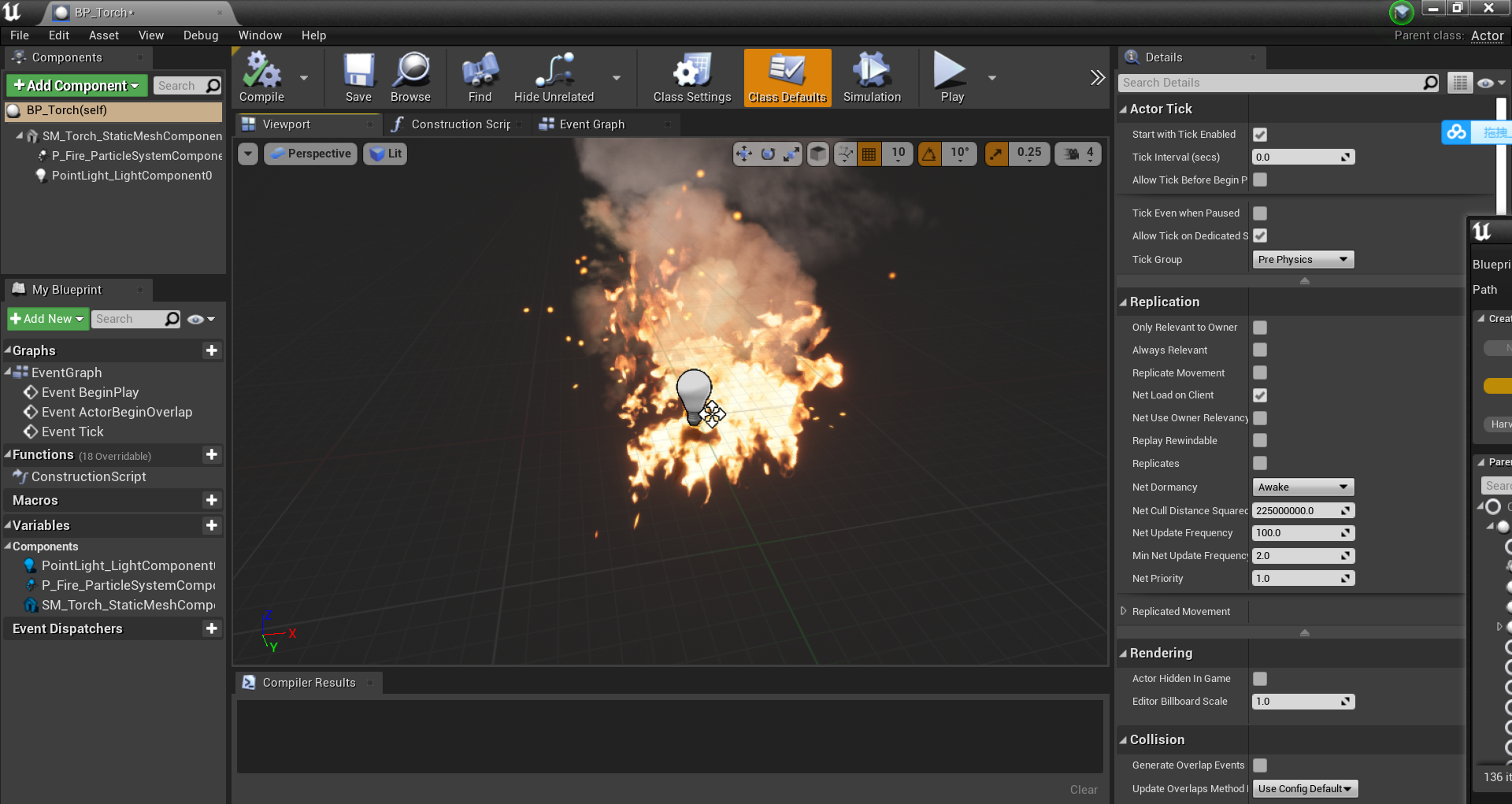Clear the compiler results
The width and height of the screenshot is (1512, 804).
click(1084, 790)
